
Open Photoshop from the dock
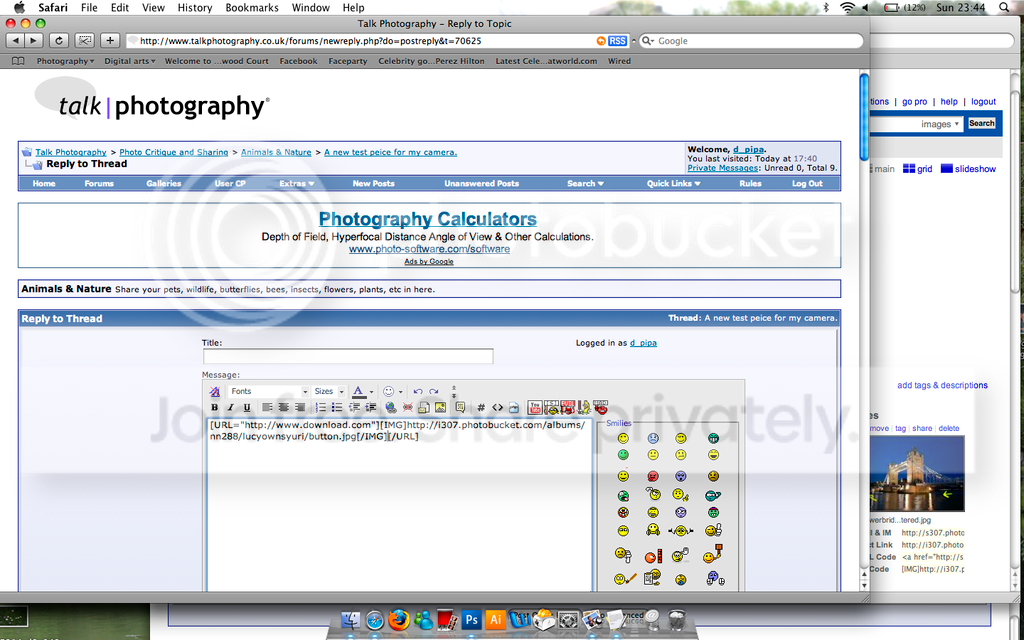pos(471,620)
